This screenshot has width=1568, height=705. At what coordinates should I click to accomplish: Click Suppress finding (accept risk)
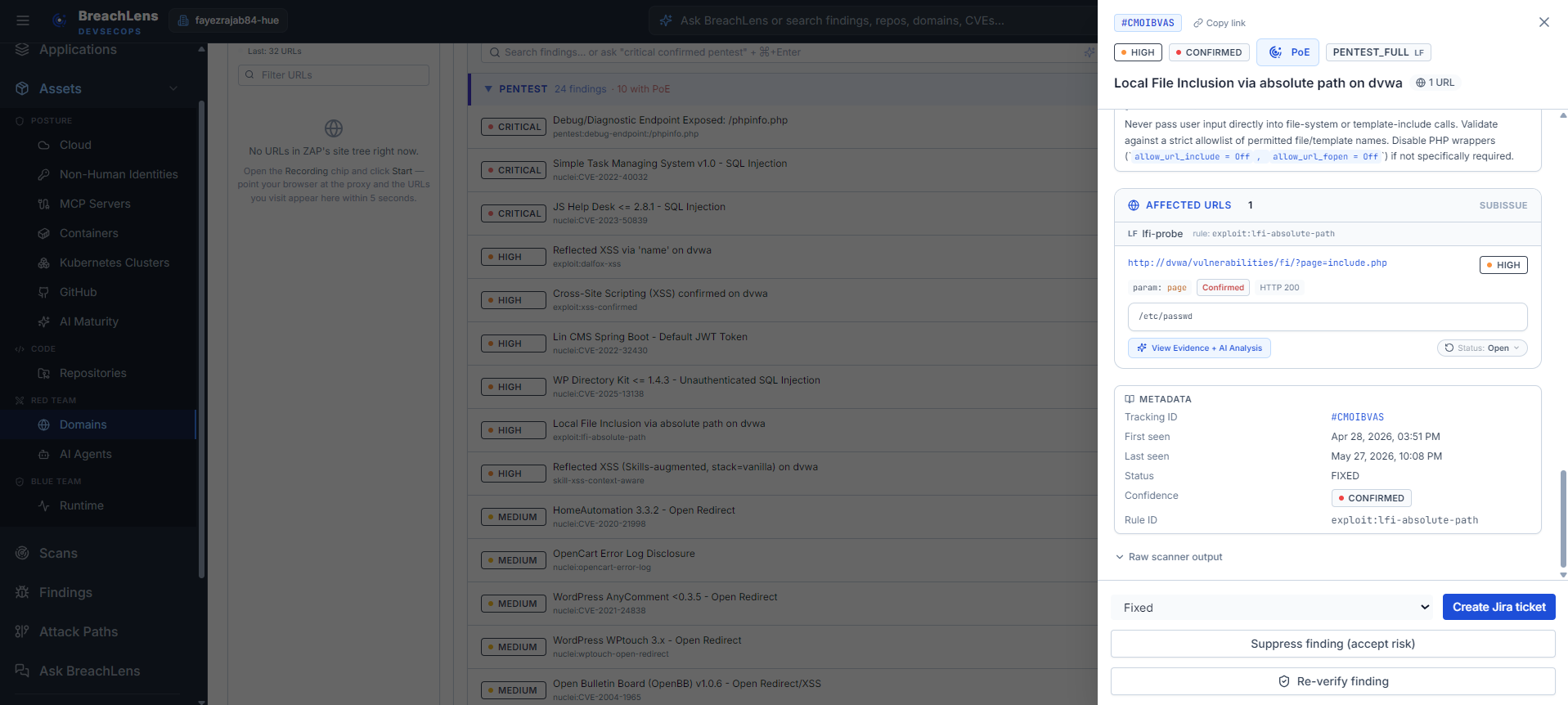pos(1333,644)
